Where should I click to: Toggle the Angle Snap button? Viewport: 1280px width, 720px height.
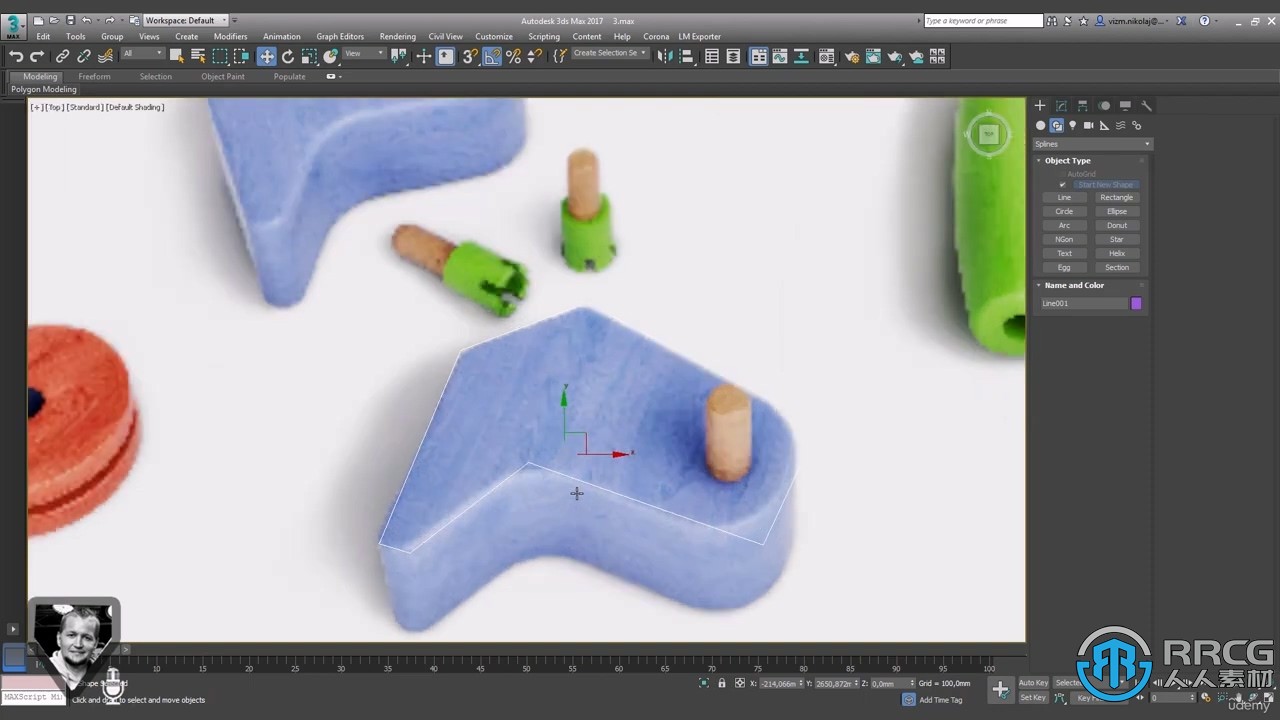pos(492,57)
